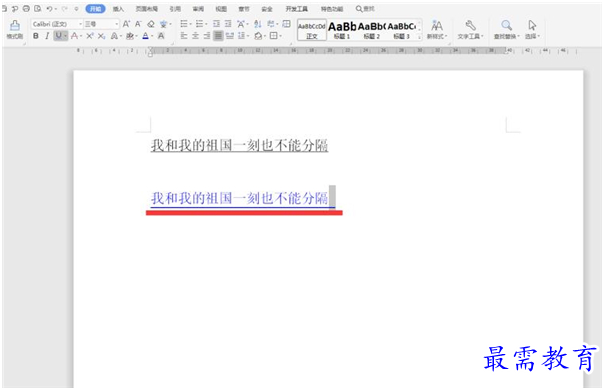This screenshot has height=390, width=605.
Task: Expand the styles gallery arrow
Action: click(x=419, y=37)
